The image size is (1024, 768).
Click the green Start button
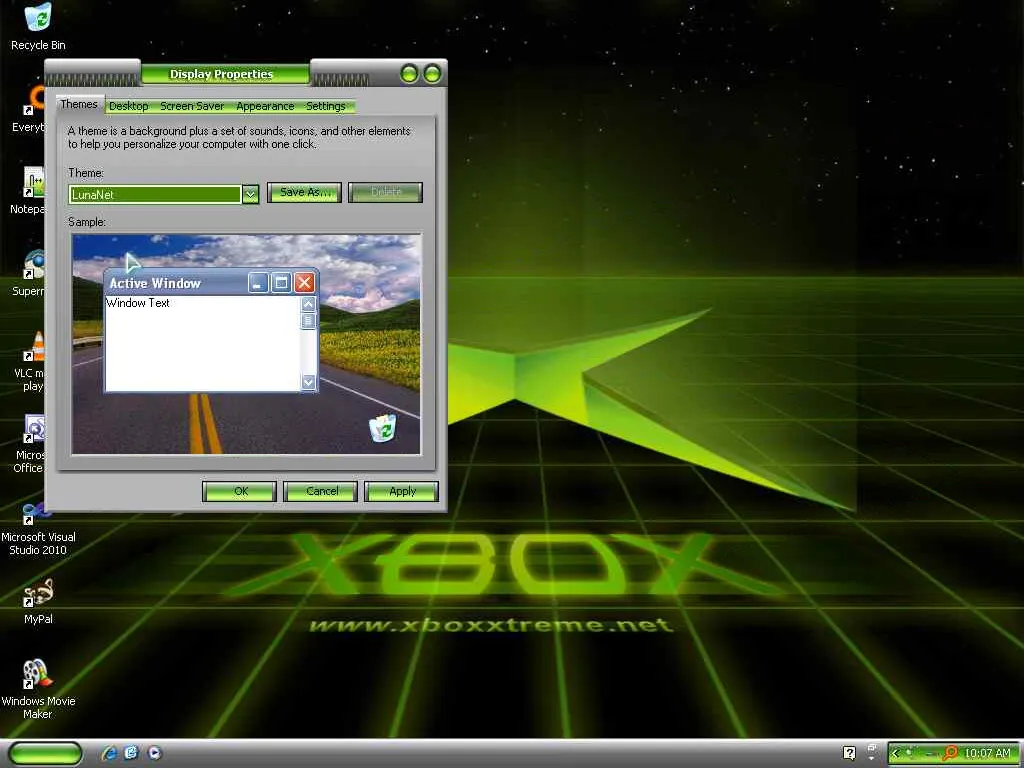point(45,753)
